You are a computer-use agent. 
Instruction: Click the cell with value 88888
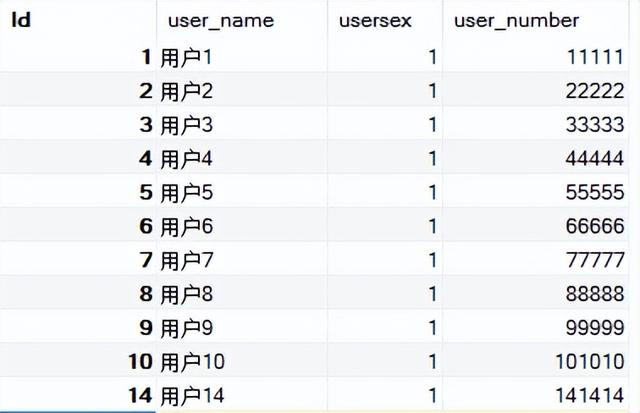click(x=536, y=293)
